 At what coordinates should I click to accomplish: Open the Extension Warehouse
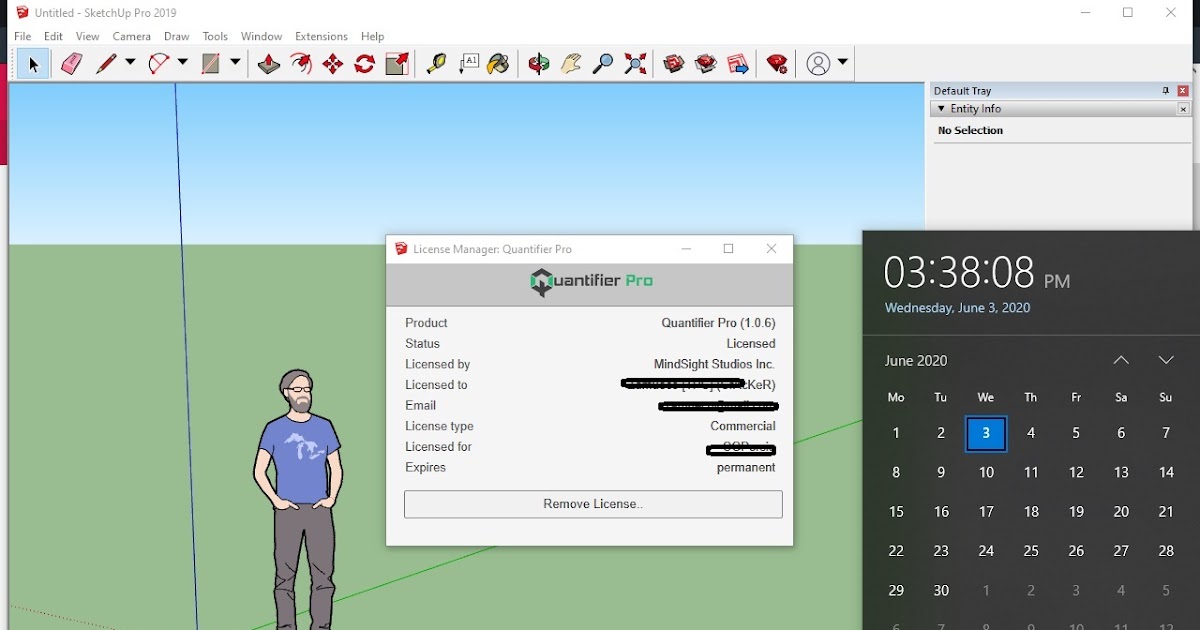click(x=706, y=64)
